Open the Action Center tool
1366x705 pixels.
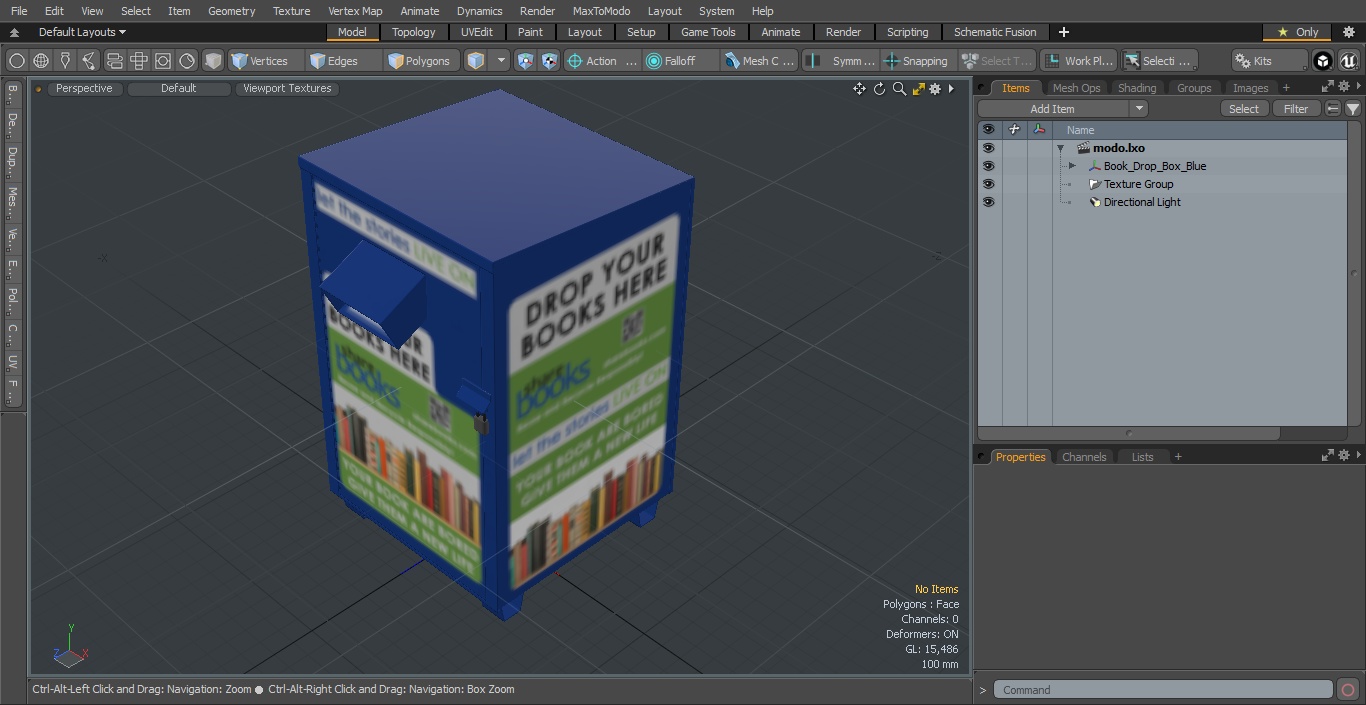602,61
